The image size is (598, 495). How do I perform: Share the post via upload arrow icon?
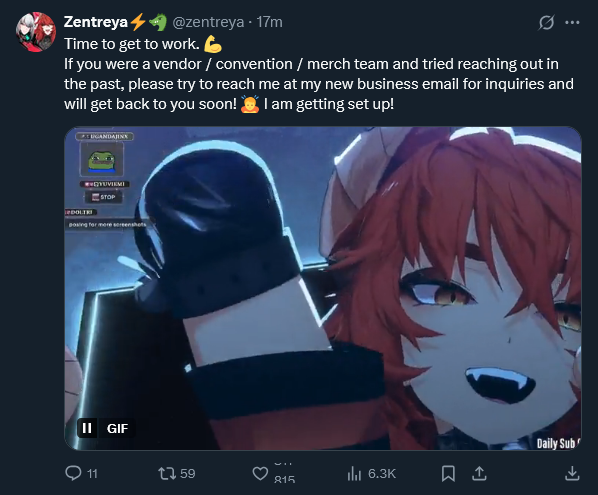coord(479,474)
